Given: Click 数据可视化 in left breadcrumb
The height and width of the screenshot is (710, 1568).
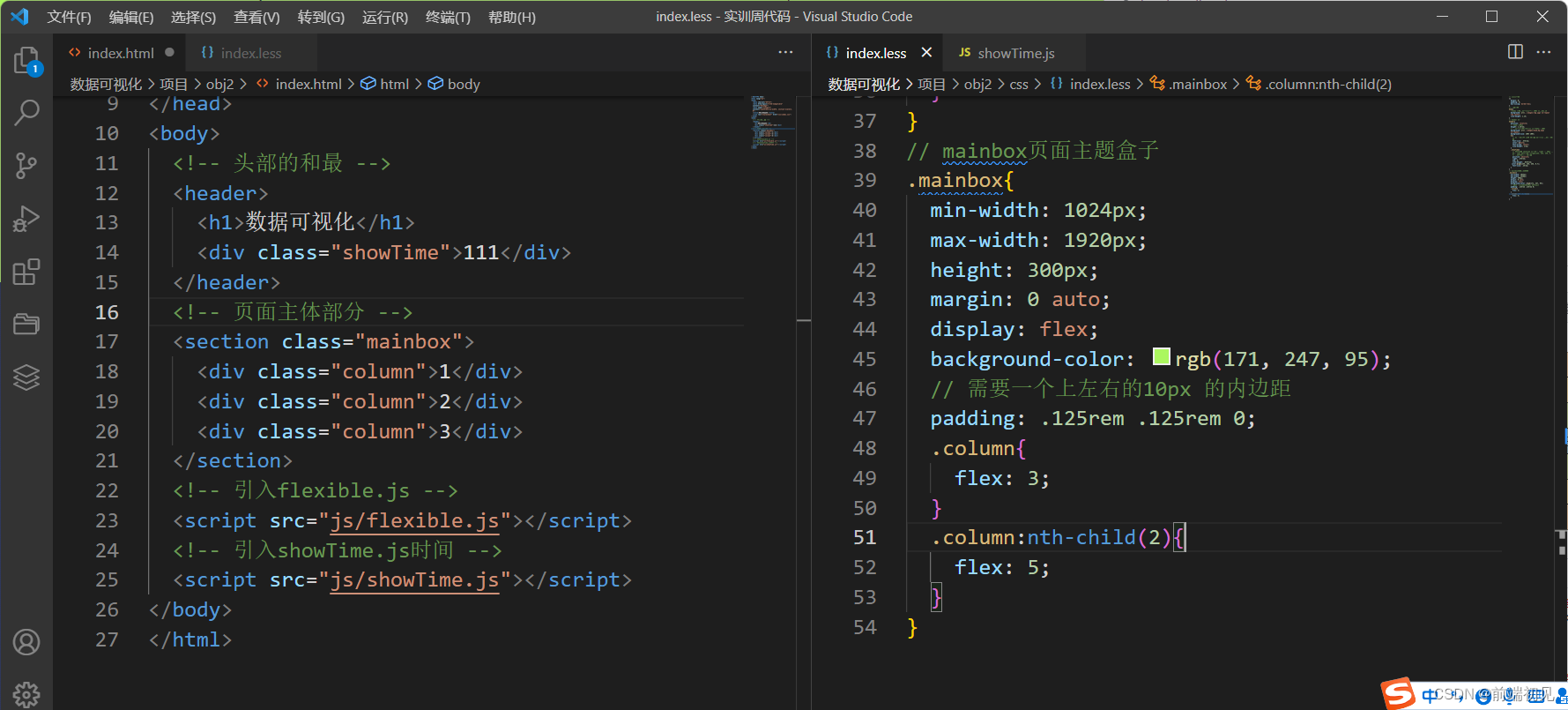Looking at the screenshot, I should 106,84.
